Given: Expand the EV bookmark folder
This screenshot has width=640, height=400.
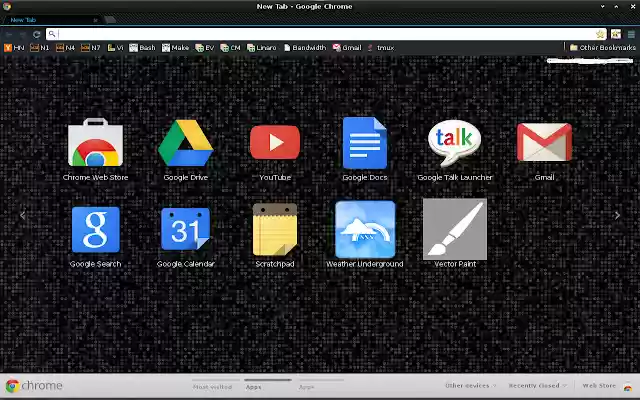Looking at the screenshot, I should [204, 48].
